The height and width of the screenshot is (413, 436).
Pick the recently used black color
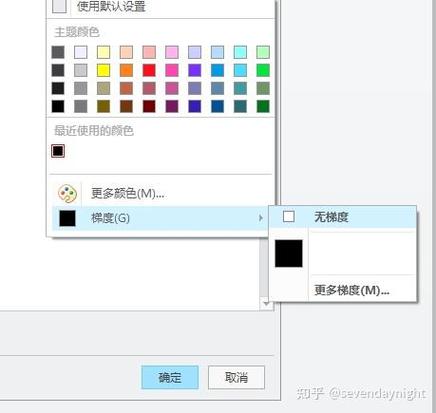coord(58,151)
